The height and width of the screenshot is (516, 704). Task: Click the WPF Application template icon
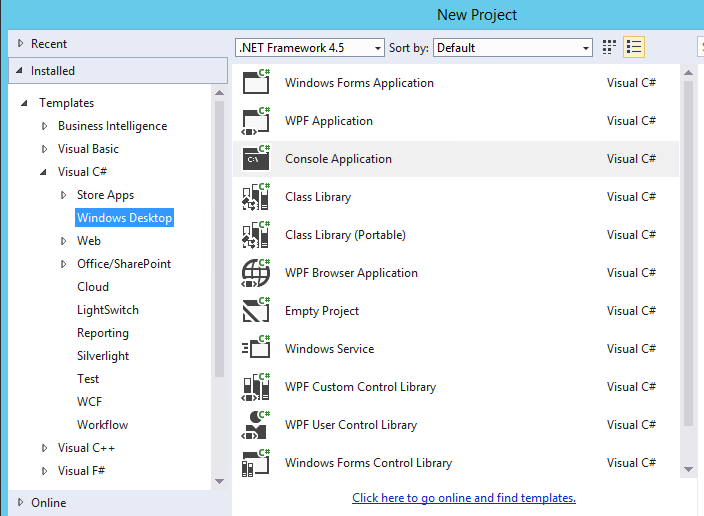256,121
